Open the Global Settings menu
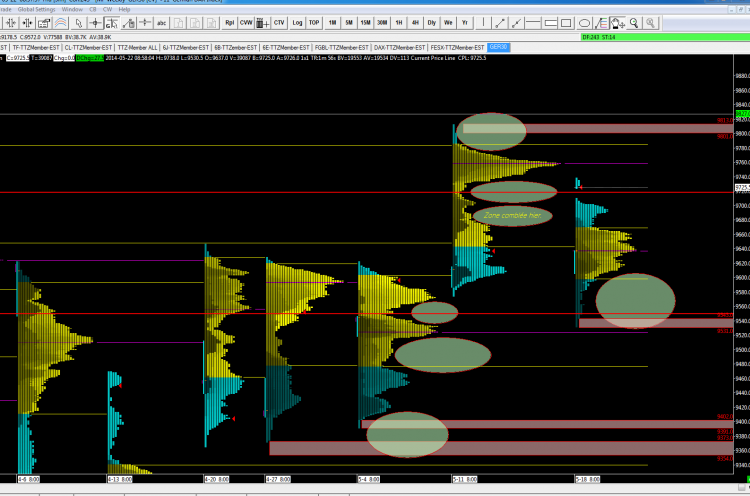 click(36, 10)
